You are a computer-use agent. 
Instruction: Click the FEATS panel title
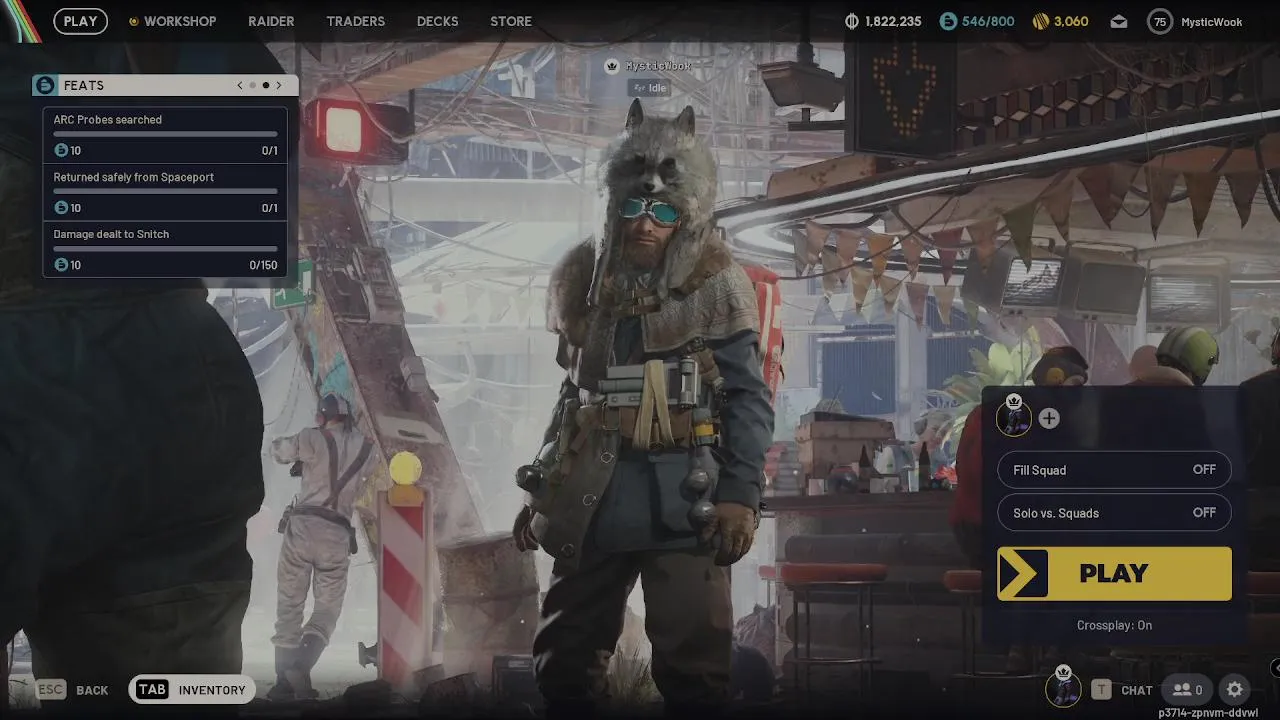[x=84, y=86]
